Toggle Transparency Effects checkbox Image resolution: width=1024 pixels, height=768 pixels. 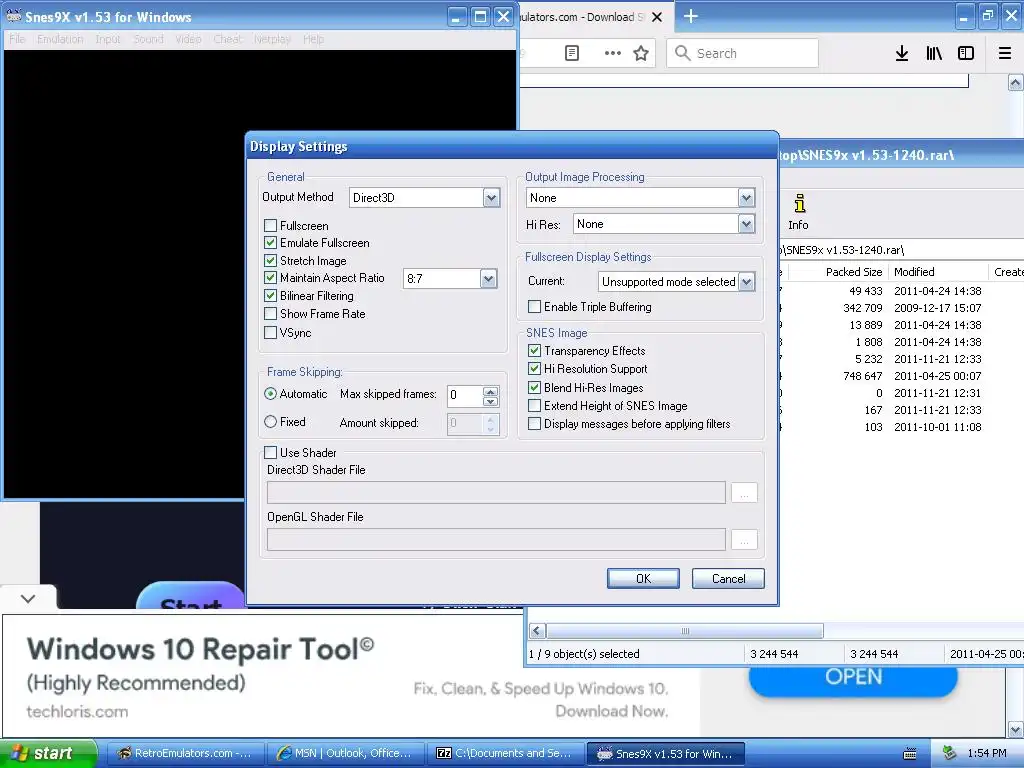tap(534, 351)
